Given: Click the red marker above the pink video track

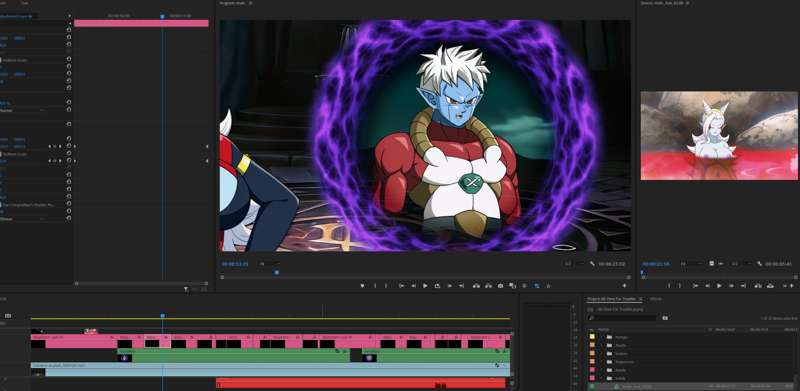Looking at the screenshot, I should tap(91, 331).
